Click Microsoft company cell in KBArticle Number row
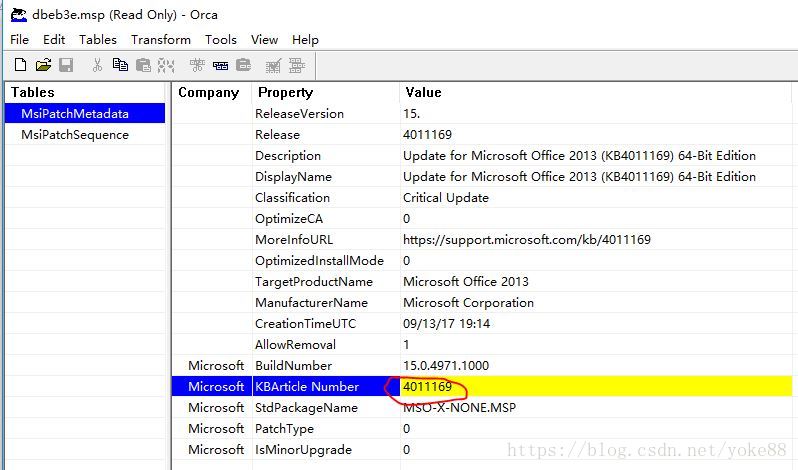 216,387
